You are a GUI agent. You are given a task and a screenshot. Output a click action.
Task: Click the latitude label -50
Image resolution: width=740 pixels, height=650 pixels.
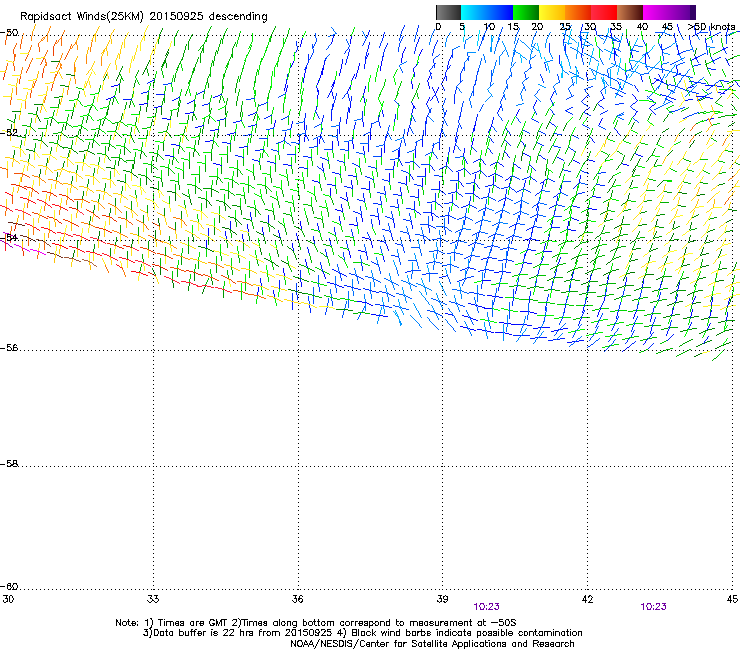click(9, 33)
